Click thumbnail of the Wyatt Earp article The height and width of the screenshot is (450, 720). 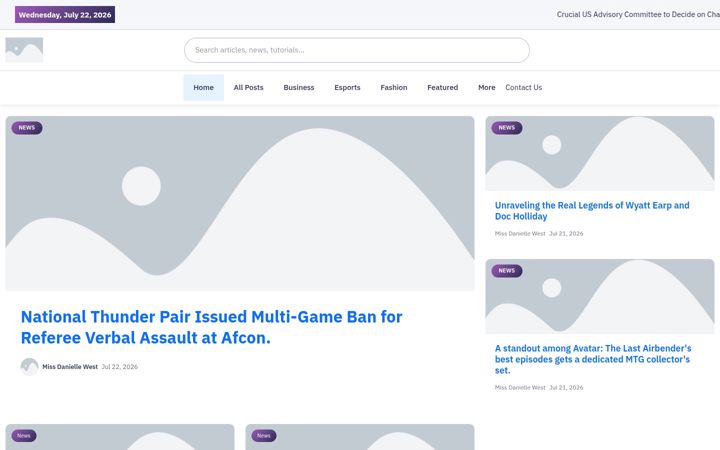(600, 153)
